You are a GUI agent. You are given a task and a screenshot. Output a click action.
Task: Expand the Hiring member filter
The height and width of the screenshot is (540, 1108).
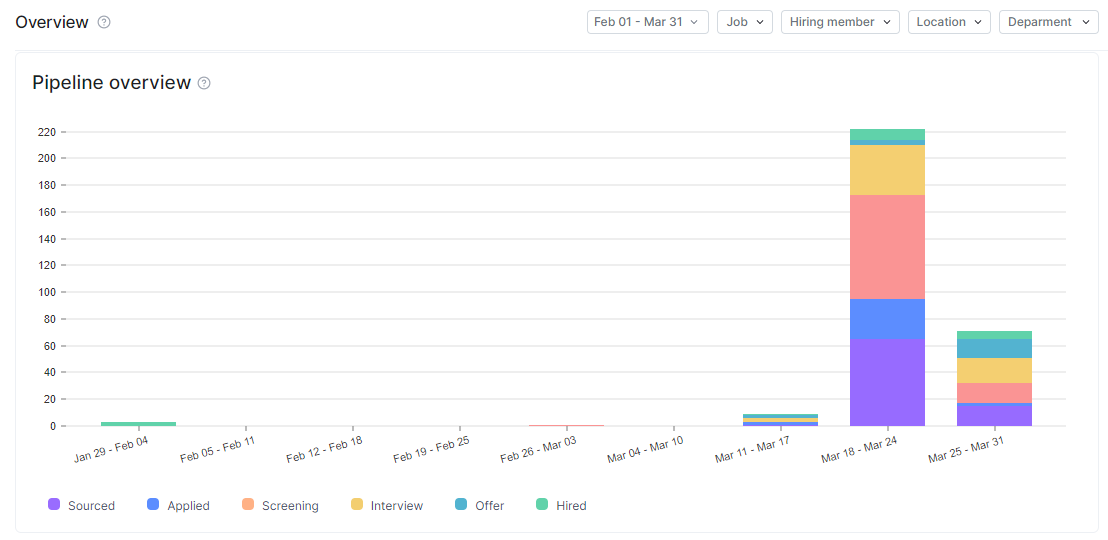840,22
